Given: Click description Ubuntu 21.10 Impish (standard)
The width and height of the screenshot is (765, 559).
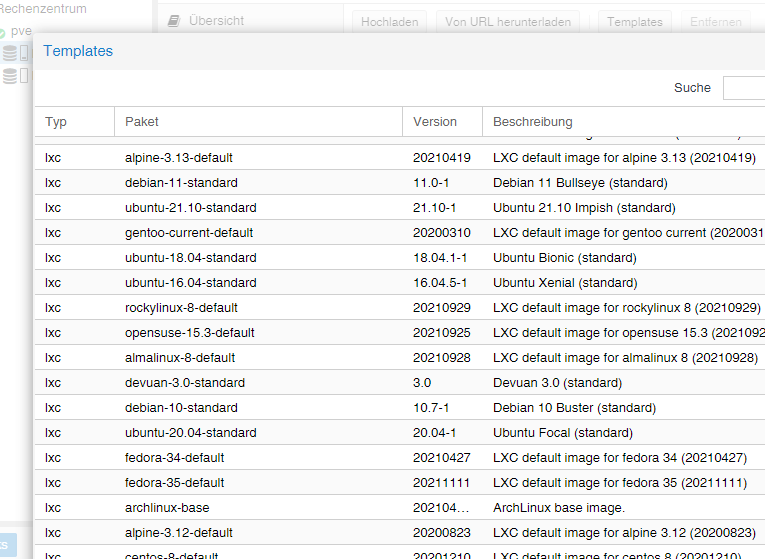Looking at the screenshot, I should pos(584,208).
